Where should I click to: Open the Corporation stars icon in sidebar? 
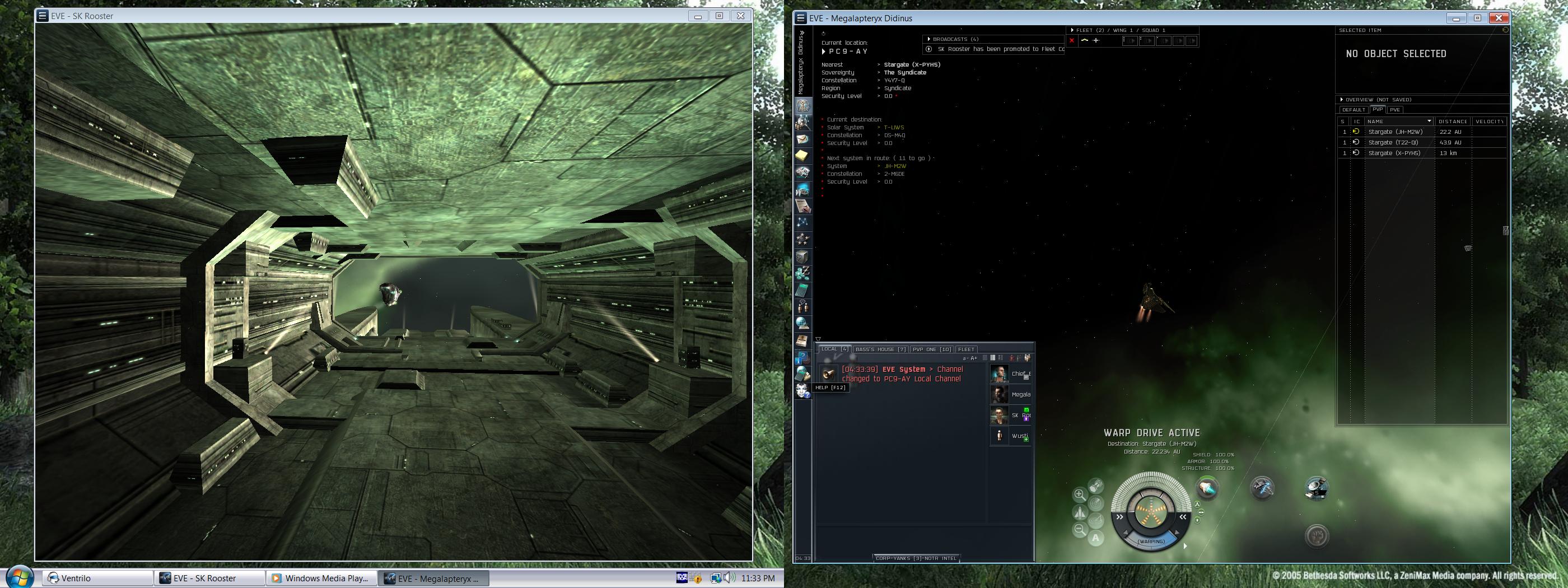click(803, 239)
